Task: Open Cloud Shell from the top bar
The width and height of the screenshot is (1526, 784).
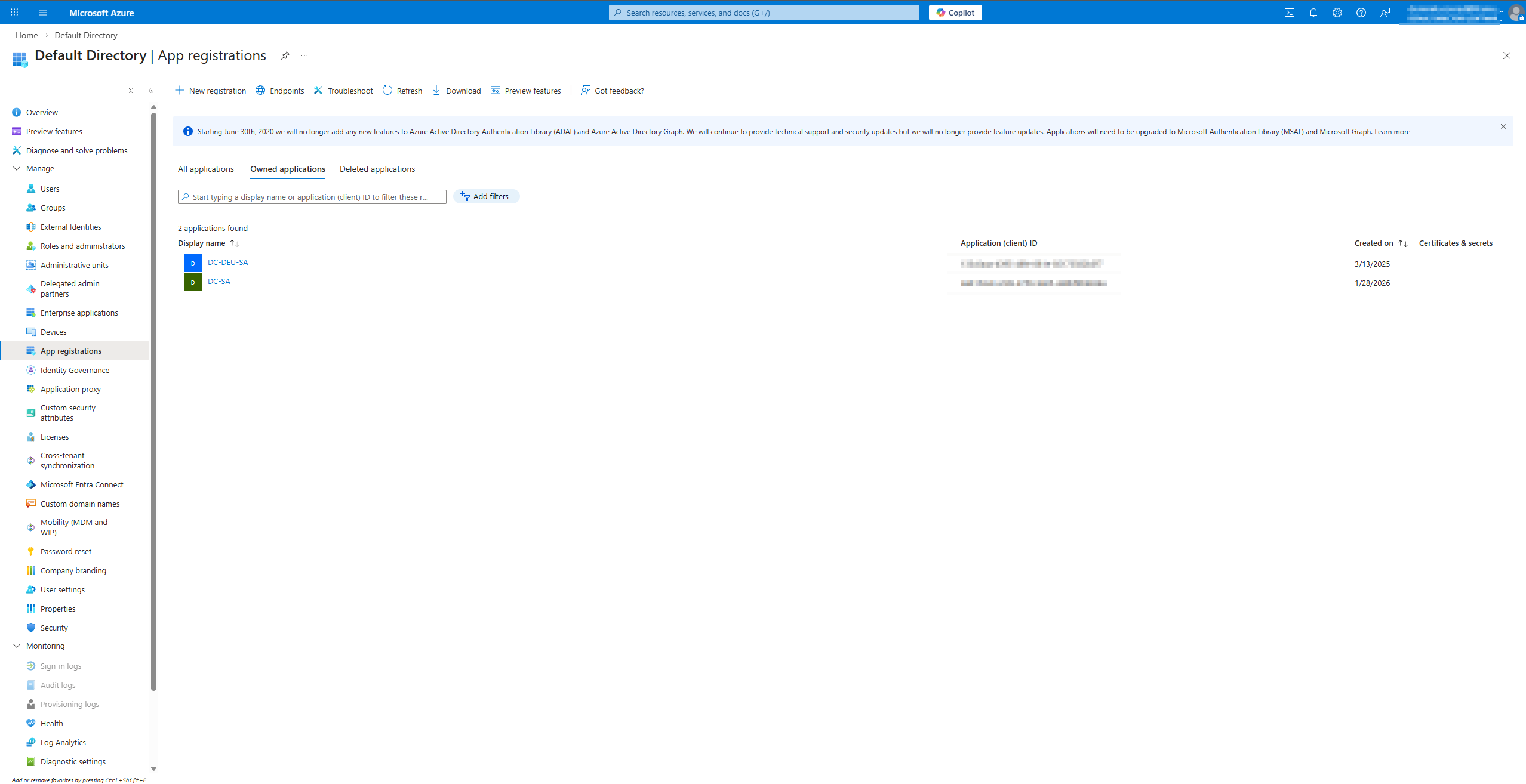Action: click(x=1290, y=13)
